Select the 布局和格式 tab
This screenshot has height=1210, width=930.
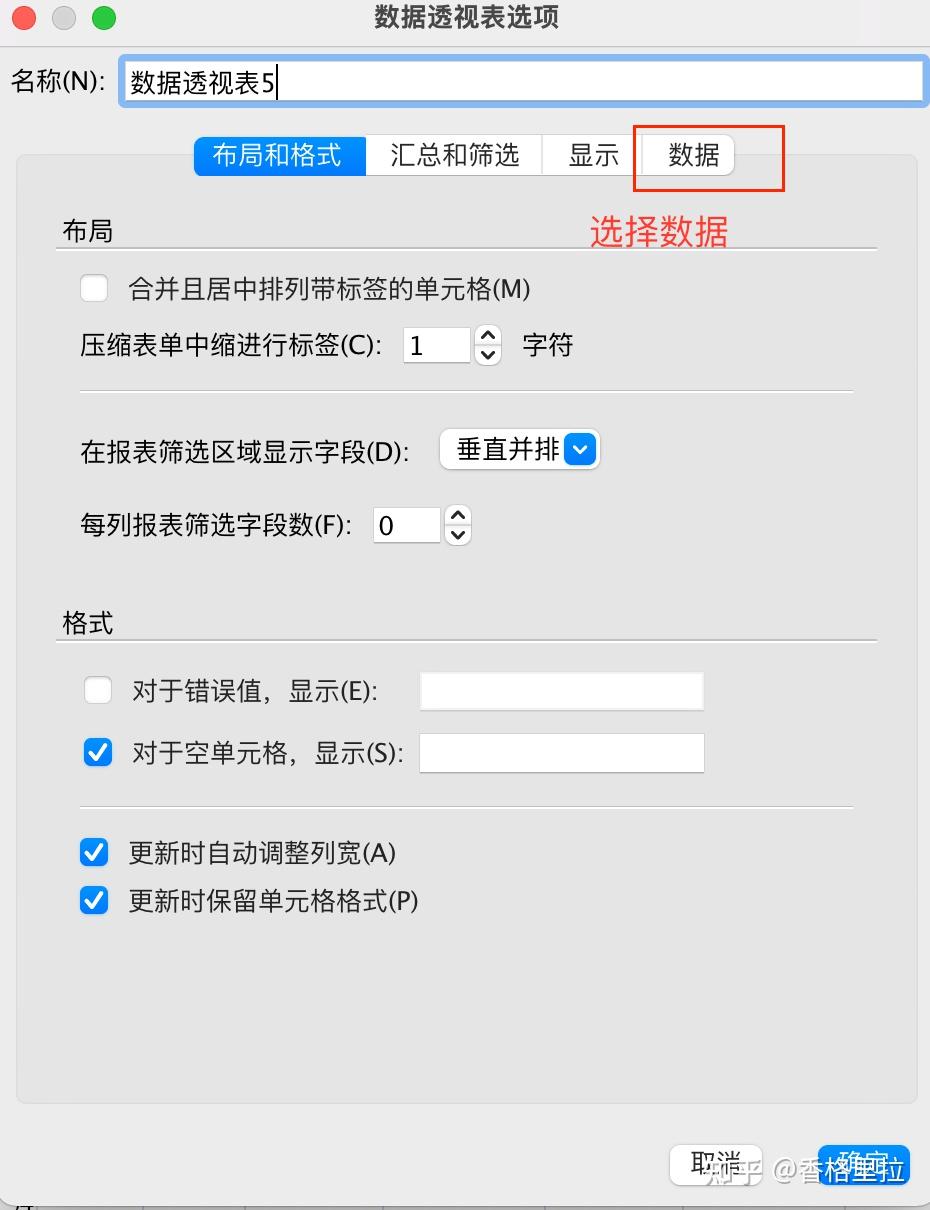[278, 156]
